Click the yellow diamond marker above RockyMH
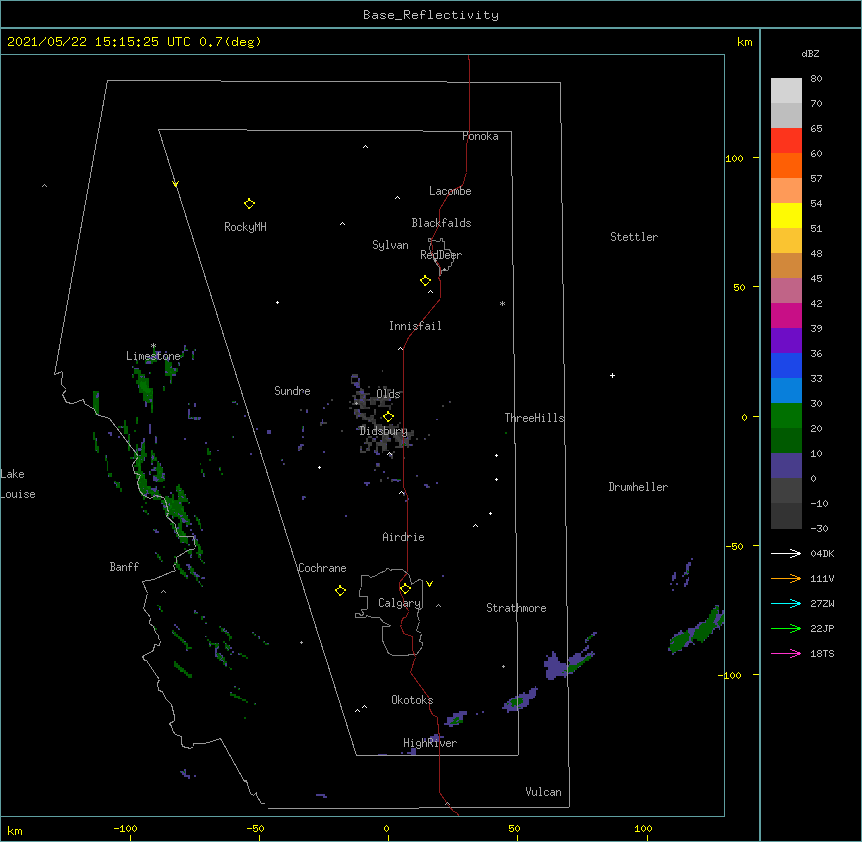Image resolution: width=862 pixels, height=842 pixels. coord(249,204)
